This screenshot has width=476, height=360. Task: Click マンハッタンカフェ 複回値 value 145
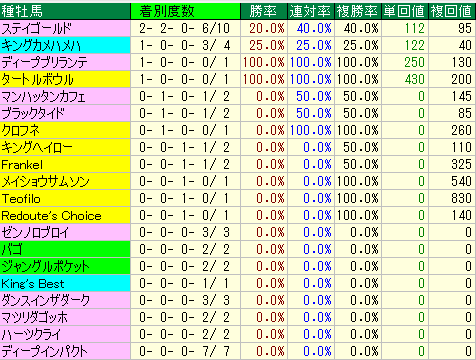[462, 96]
